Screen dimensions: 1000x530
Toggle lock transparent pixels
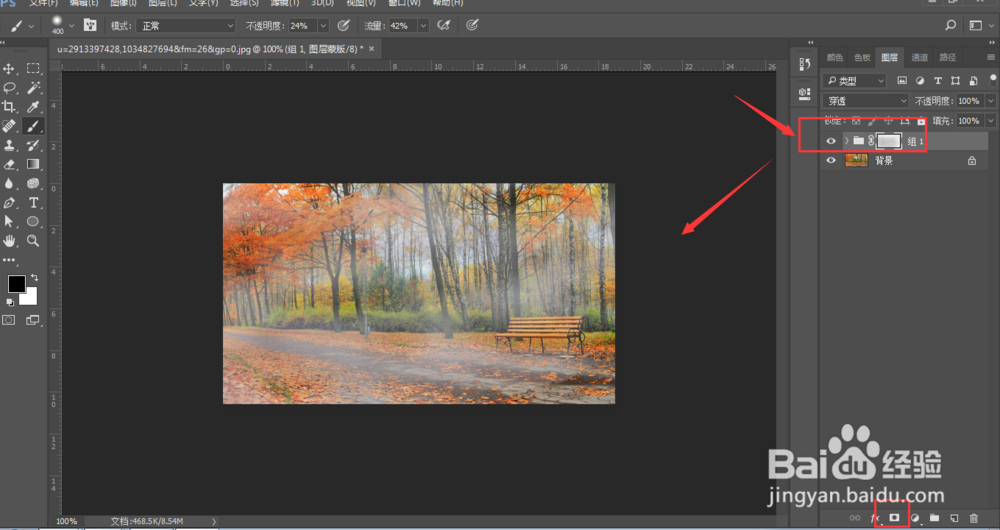[856, 121]
